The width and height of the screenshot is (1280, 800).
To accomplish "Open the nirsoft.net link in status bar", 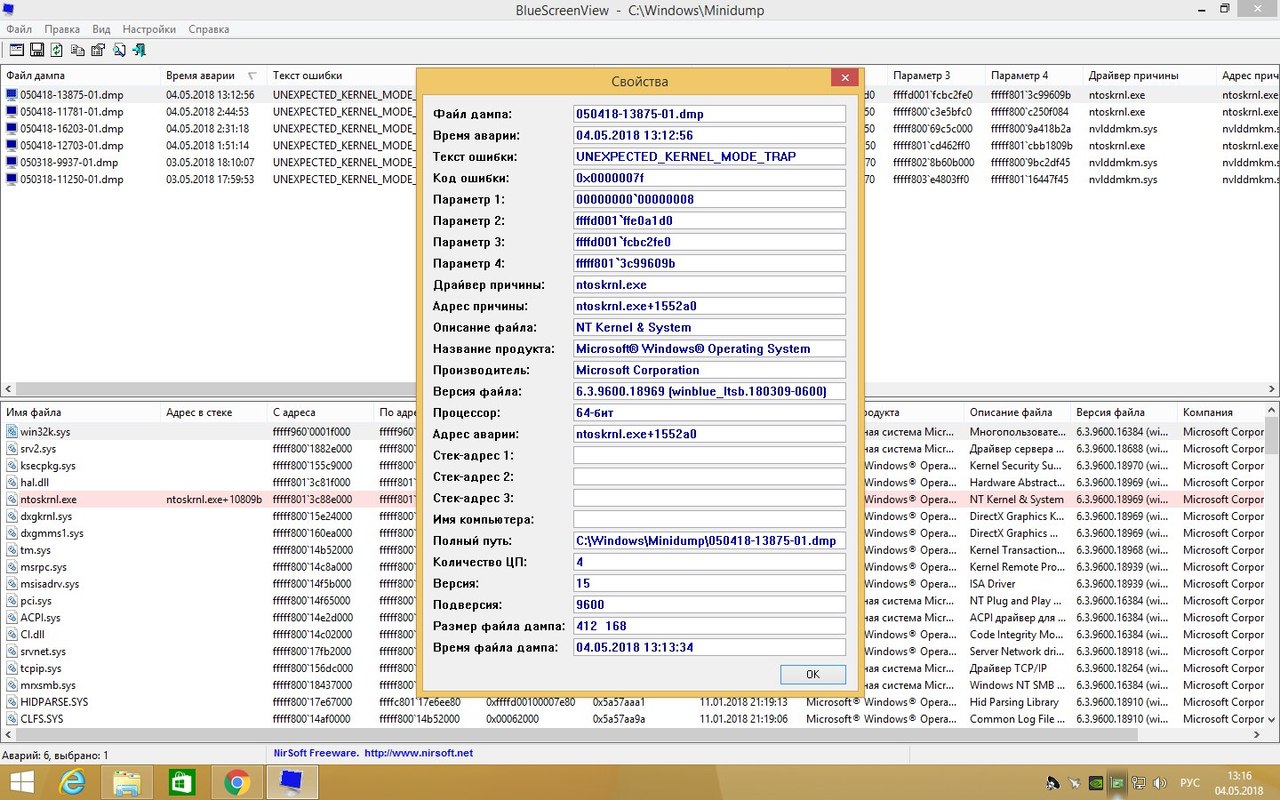I will tap(418, 753).
